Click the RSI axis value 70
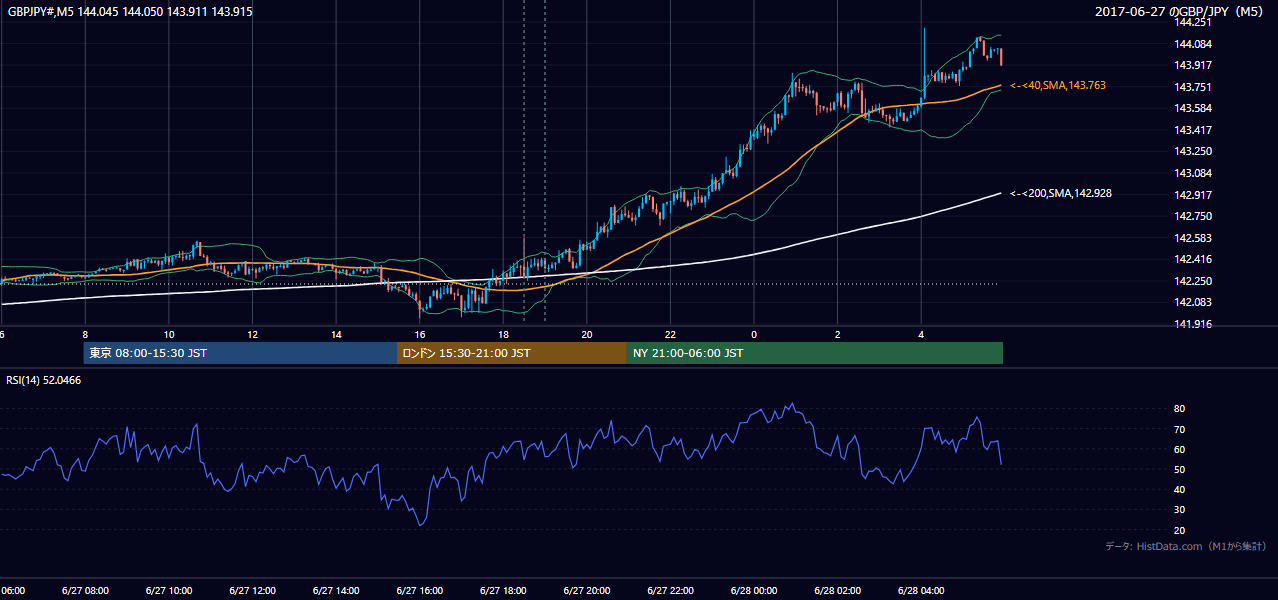Image resolution: width=1278 pixels, height=600 pixels. (1179, 429)
